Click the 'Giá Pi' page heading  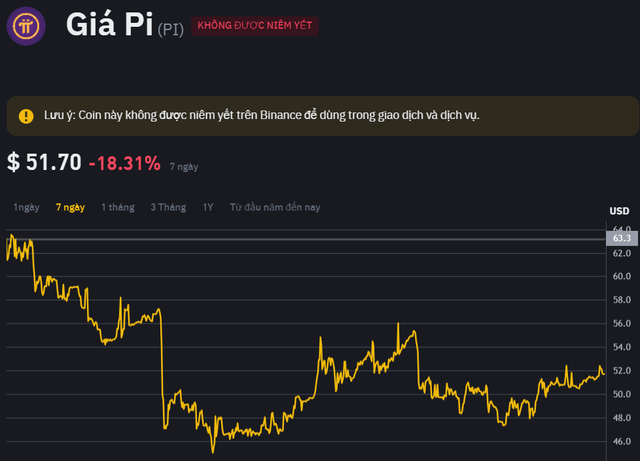tap(108, 25)
